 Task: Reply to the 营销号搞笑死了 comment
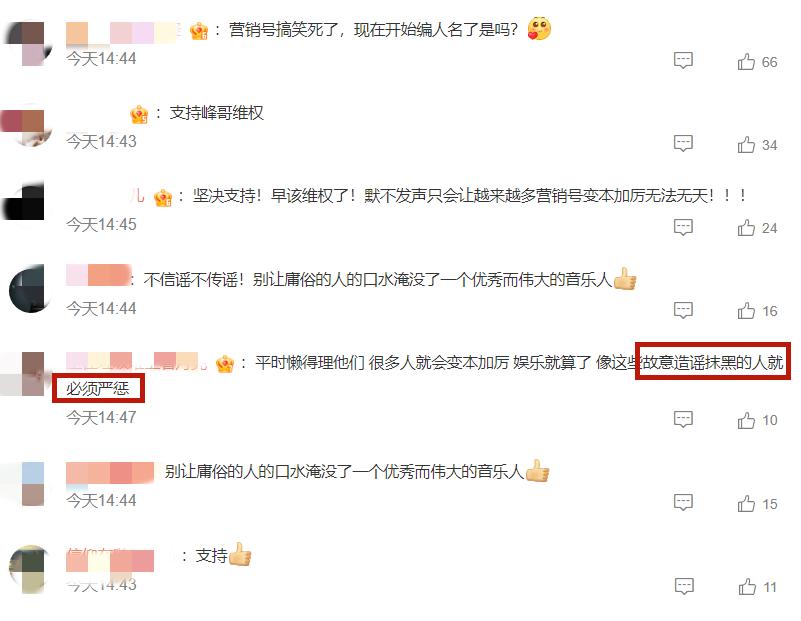coord(683,61)
